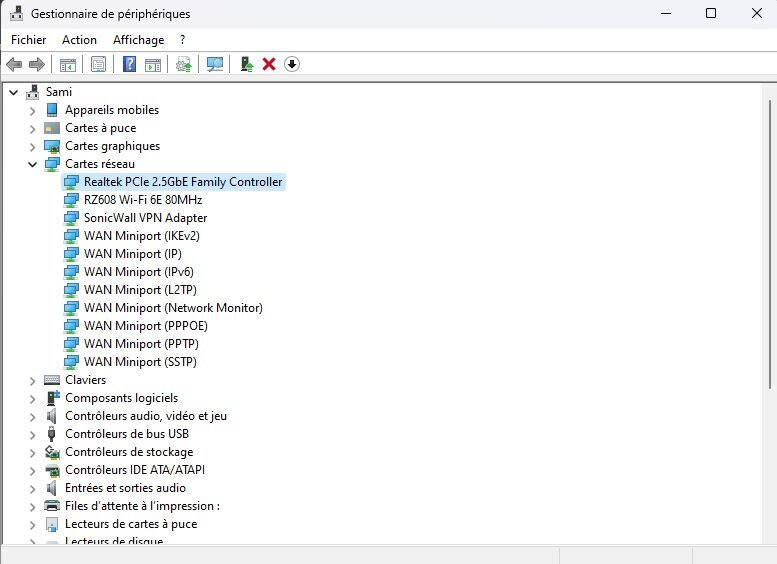Select SonicWall VPN Adapter
The image size is (777, 564).
(145, 218)
